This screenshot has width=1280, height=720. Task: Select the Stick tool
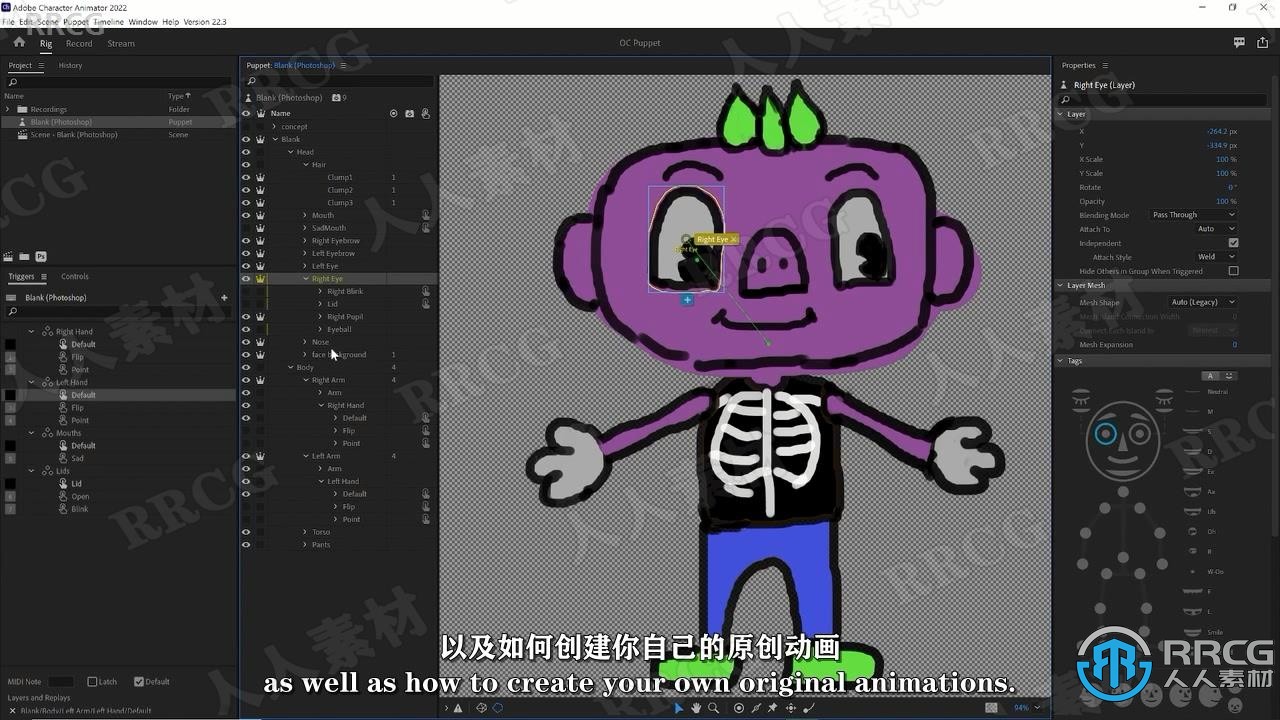click(756, 708)
